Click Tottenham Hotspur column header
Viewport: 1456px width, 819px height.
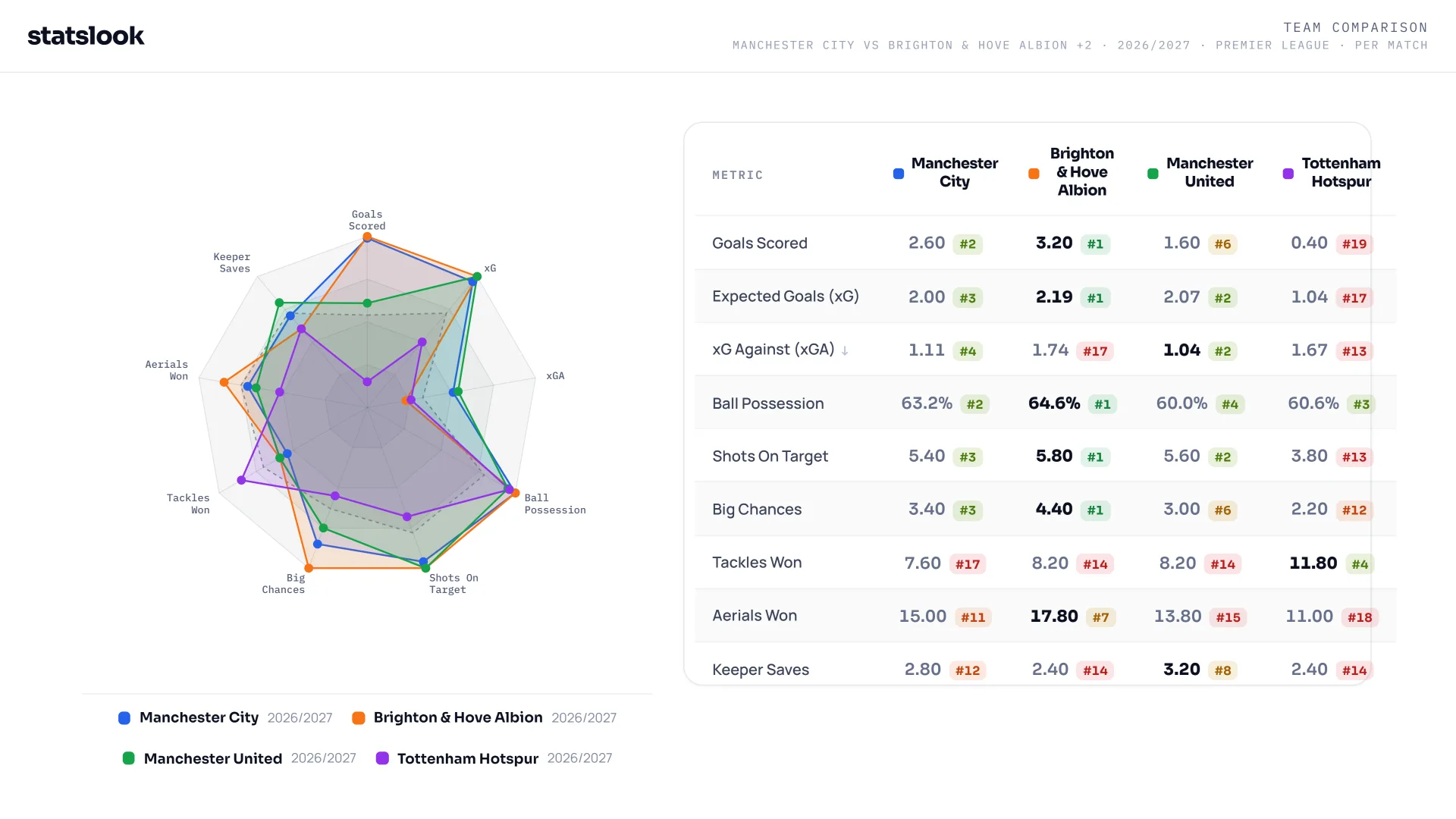[x=1341, y=173]
